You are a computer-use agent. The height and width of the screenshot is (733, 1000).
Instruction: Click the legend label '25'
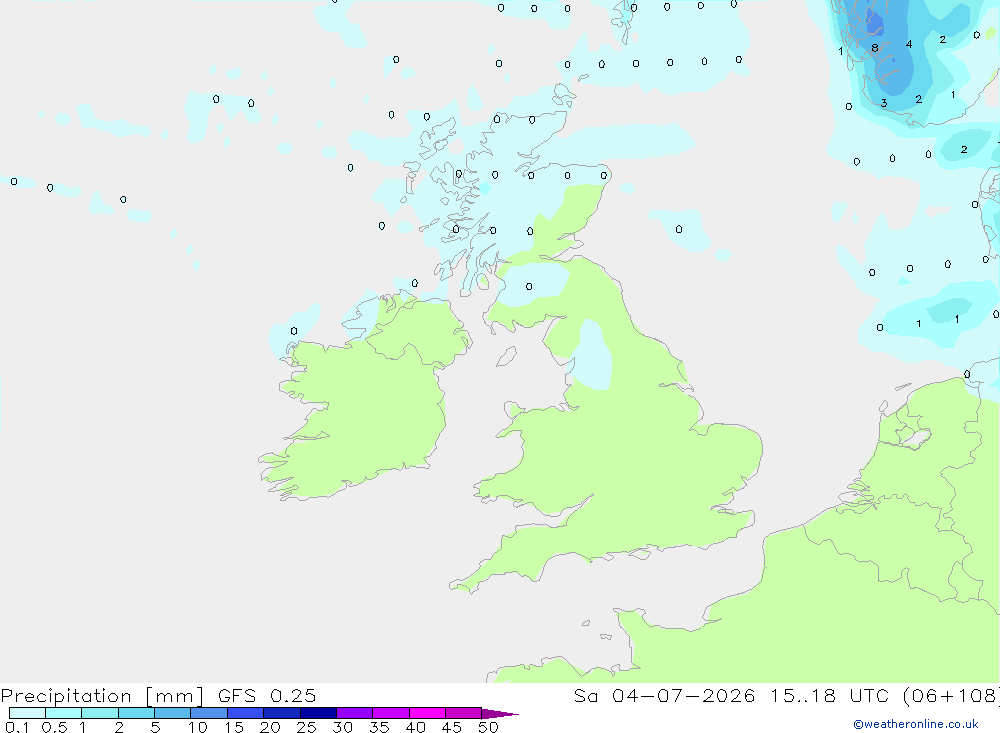(x=306, y=727)
